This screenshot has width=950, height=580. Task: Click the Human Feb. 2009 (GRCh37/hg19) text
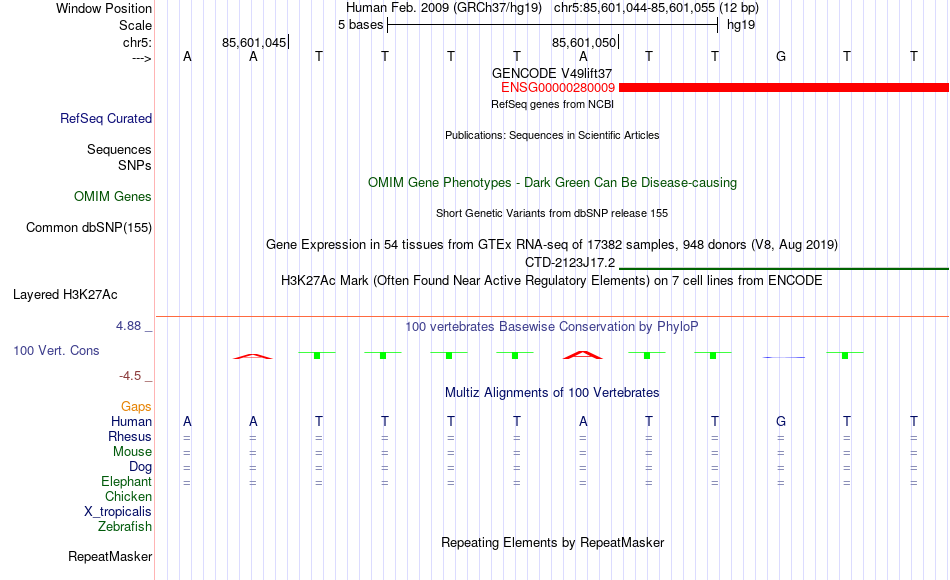445,8
